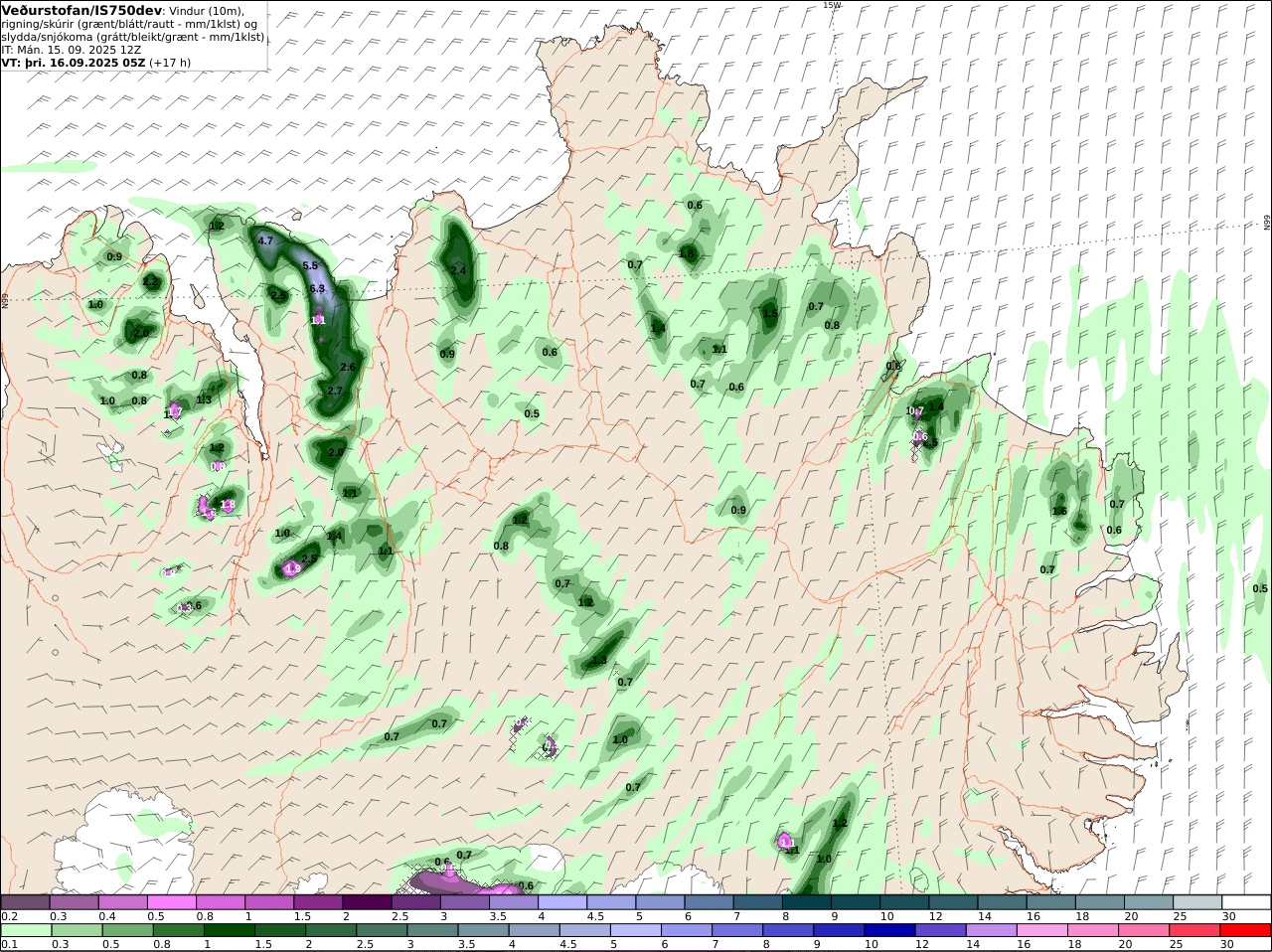The width and height of the screenshot is (1272, 952).
Task: Pick the bright pink snow swatch between 0.5 and 0.8
Action: coord(171,902)
